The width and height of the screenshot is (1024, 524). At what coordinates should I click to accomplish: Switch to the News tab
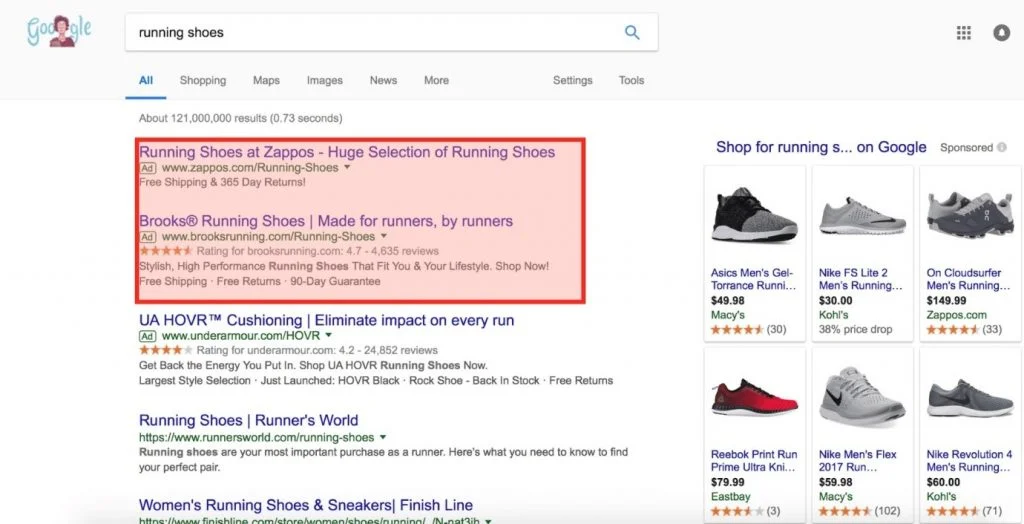[383, 80]
